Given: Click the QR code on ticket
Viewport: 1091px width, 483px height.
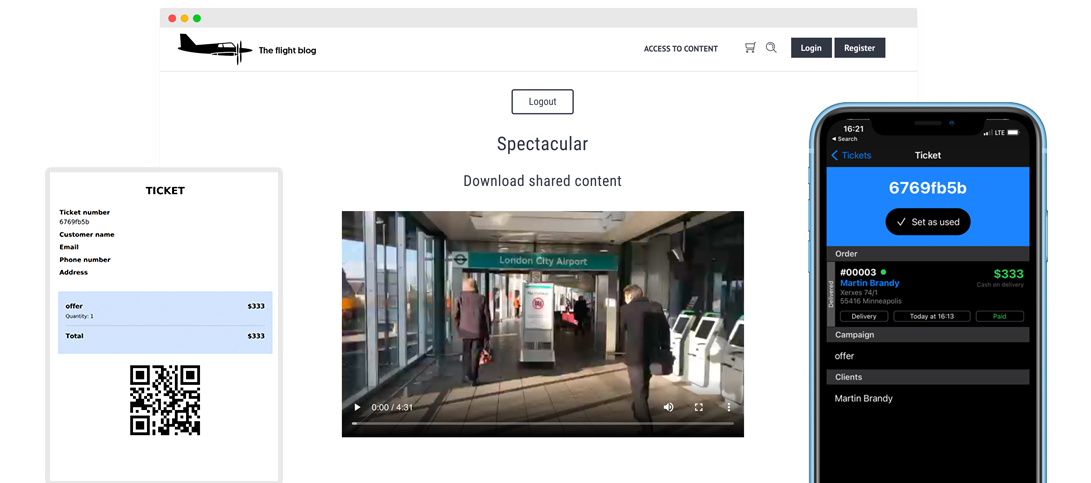Looking at the screenshot, I should (x=165, y=400).
